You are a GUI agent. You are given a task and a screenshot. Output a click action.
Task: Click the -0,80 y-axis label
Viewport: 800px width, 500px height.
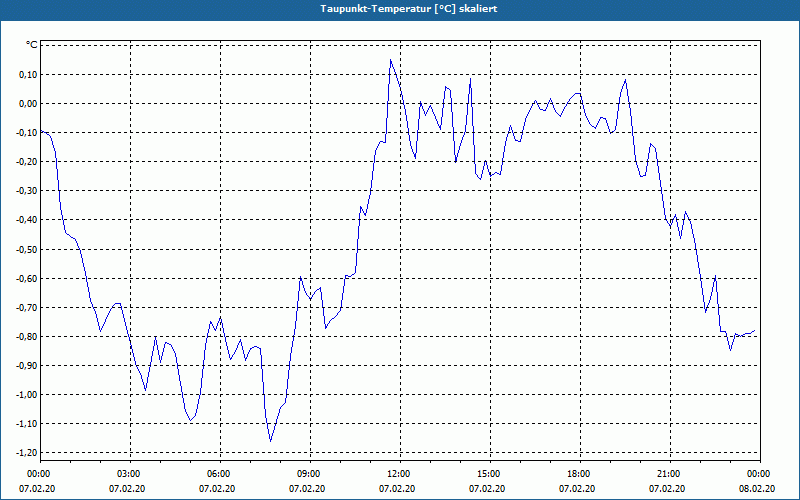tap(27, 337)
